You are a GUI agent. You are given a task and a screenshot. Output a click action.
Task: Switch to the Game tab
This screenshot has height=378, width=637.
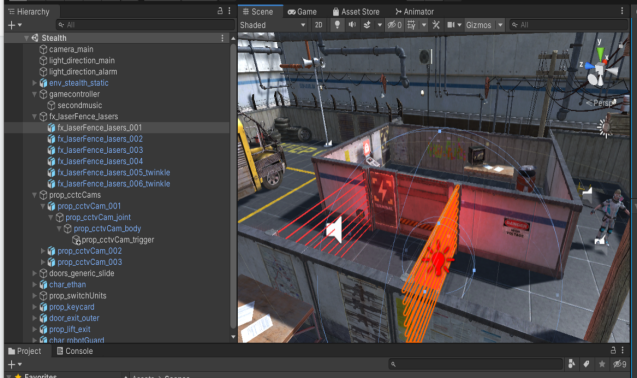tap(302, 12)
